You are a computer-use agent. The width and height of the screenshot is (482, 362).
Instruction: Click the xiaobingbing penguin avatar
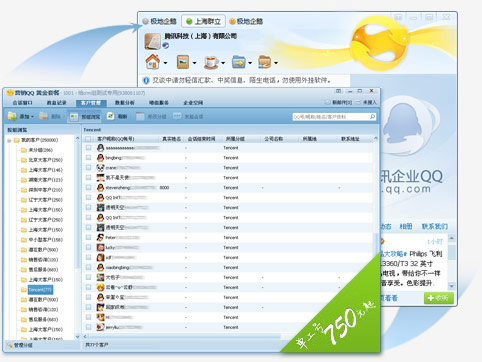pos(100,267)
